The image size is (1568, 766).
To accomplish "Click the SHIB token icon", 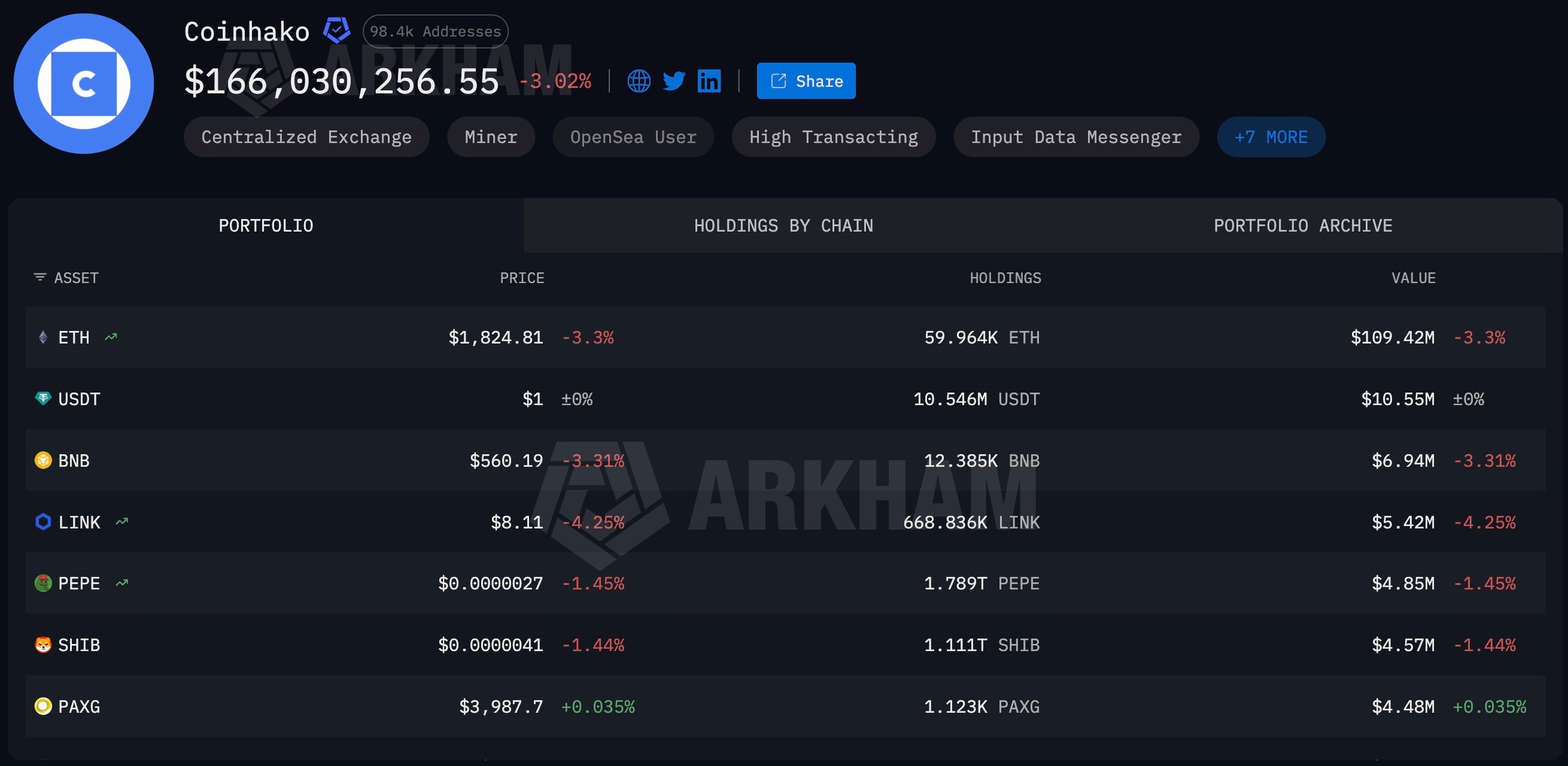I will 43,645.
